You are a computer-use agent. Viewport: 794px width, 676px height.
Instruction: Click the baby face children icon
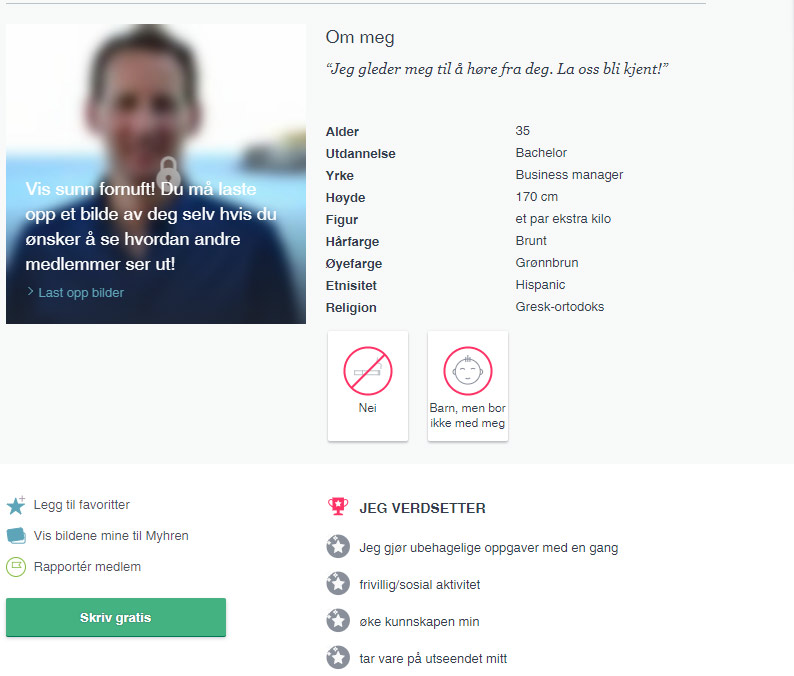(x=468, y=371)
